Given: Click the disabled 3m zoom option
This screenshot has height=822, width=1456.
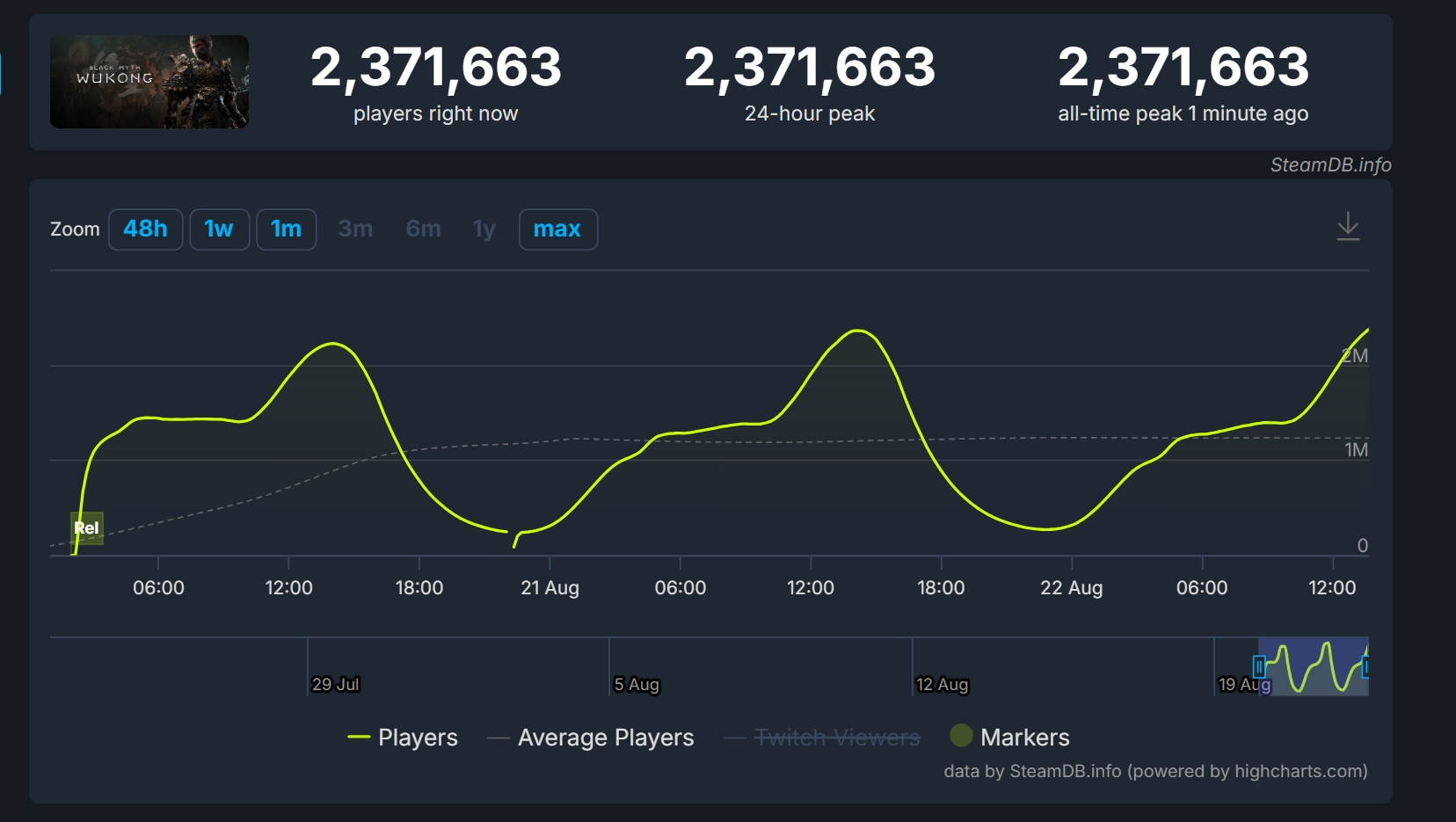Looking at the screenshot, I should [x=356, y=229].
